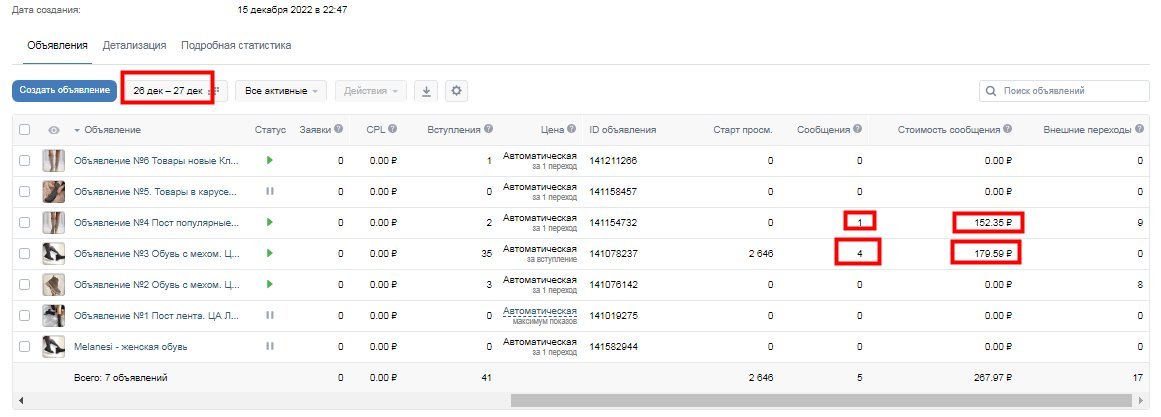The image size is (1161, 417).
Task: Click help icon beside Стоимость сообщения
Action: point(1007,129)
